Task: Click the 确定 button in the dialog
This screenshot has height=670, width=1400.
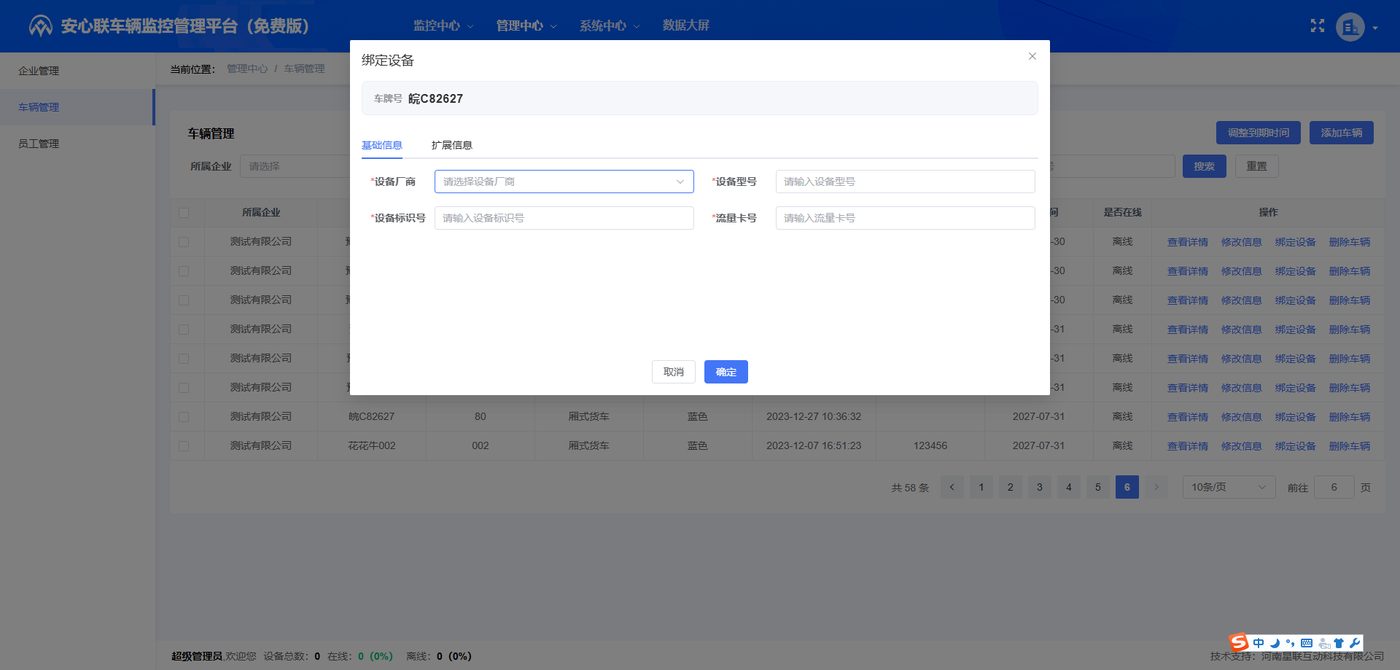Action: 726,372
